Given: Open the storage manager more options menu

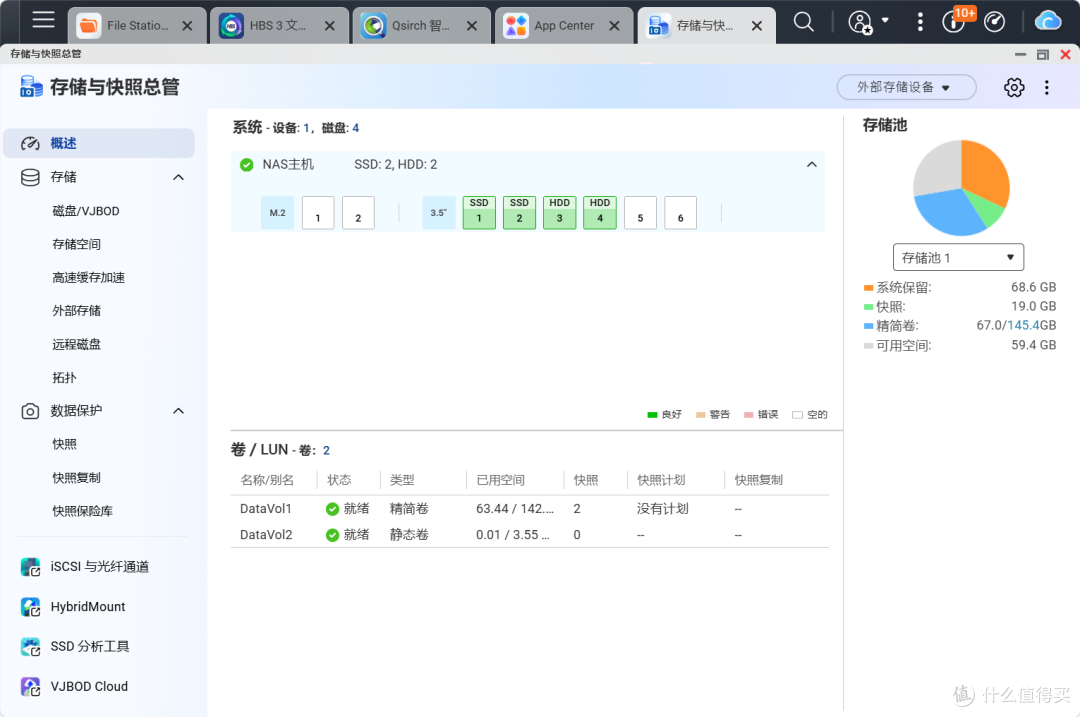Looking at the screenshot, I should (1047, 87).
